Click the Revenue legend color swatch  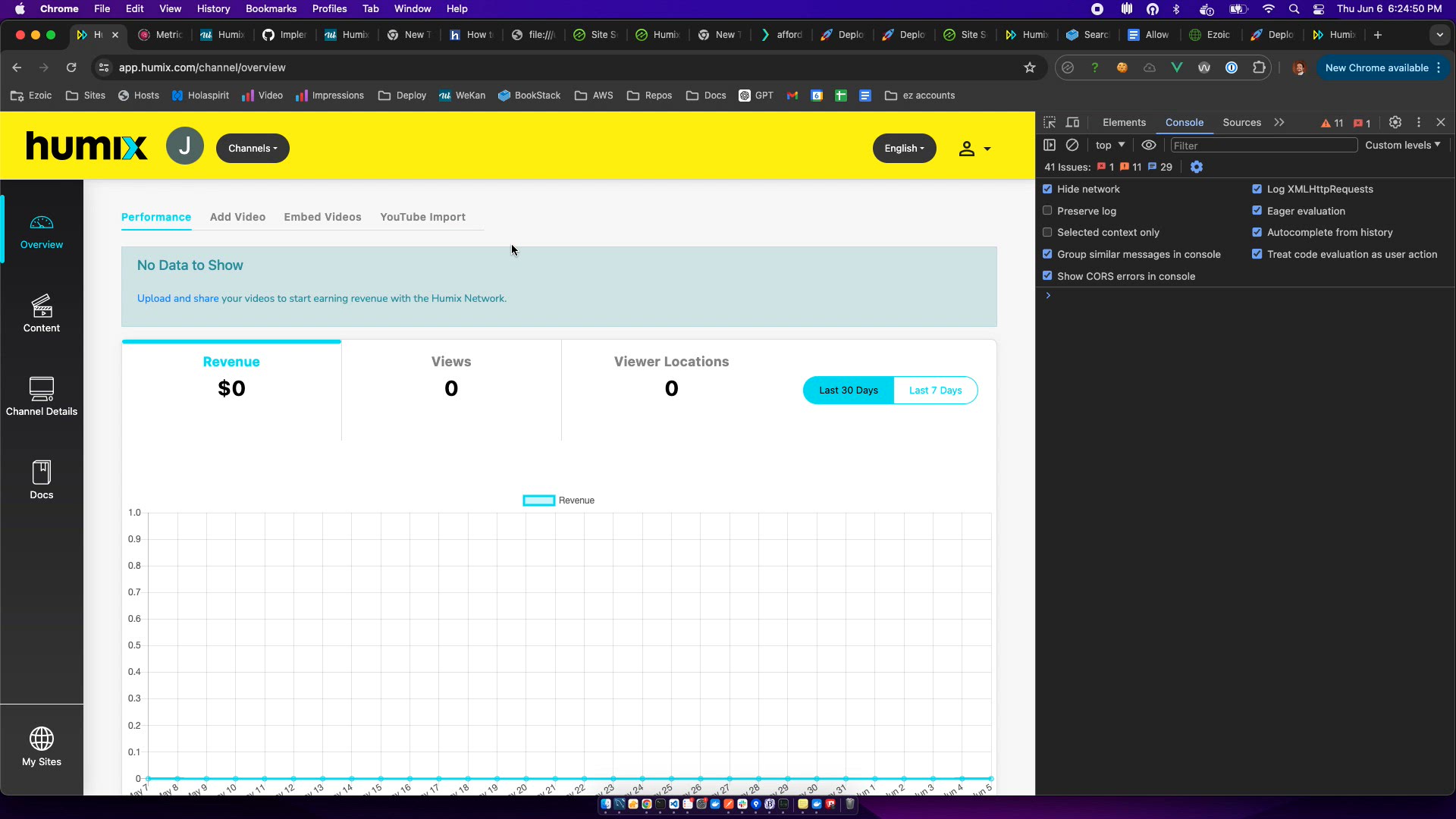coord(538,500)
